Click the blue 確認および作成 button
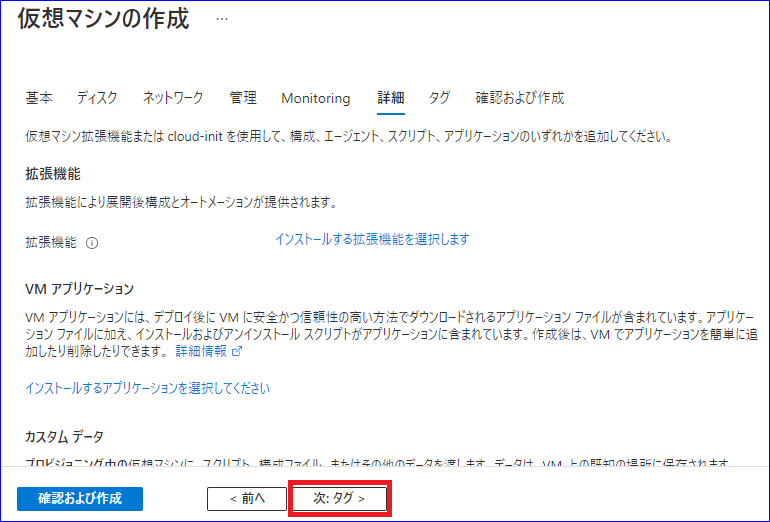Viewport: 770px width, 522px height. pyautogui.click(x=80, y=499)
